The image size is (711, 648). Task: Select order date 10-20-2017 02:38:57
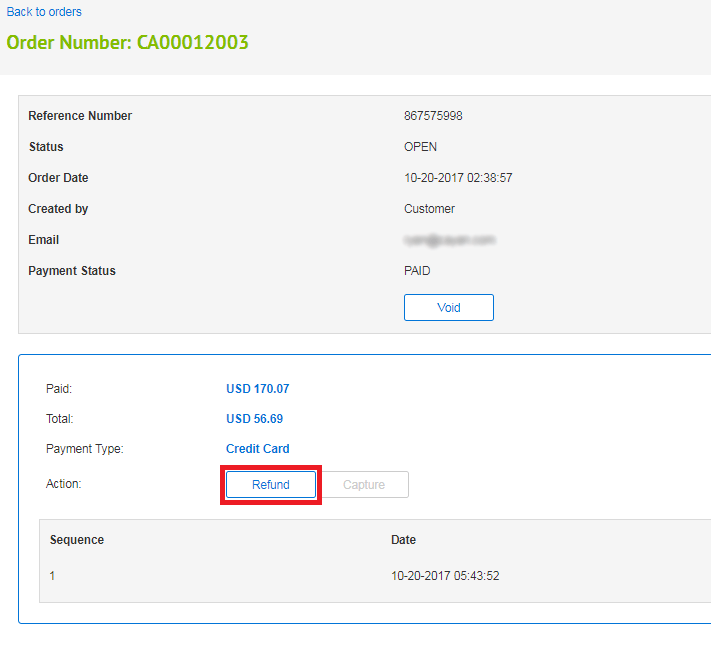458,178
